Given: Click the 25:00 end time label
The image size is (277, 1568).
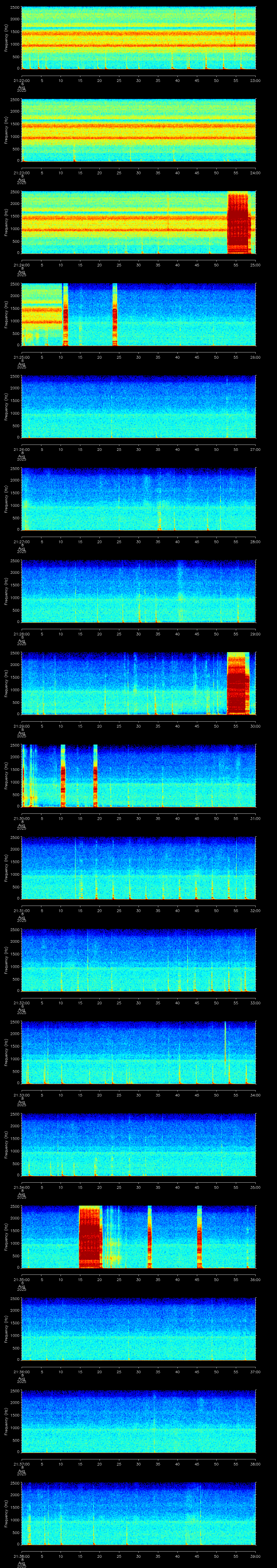Looking at the screenshot, I should point(255,265).
